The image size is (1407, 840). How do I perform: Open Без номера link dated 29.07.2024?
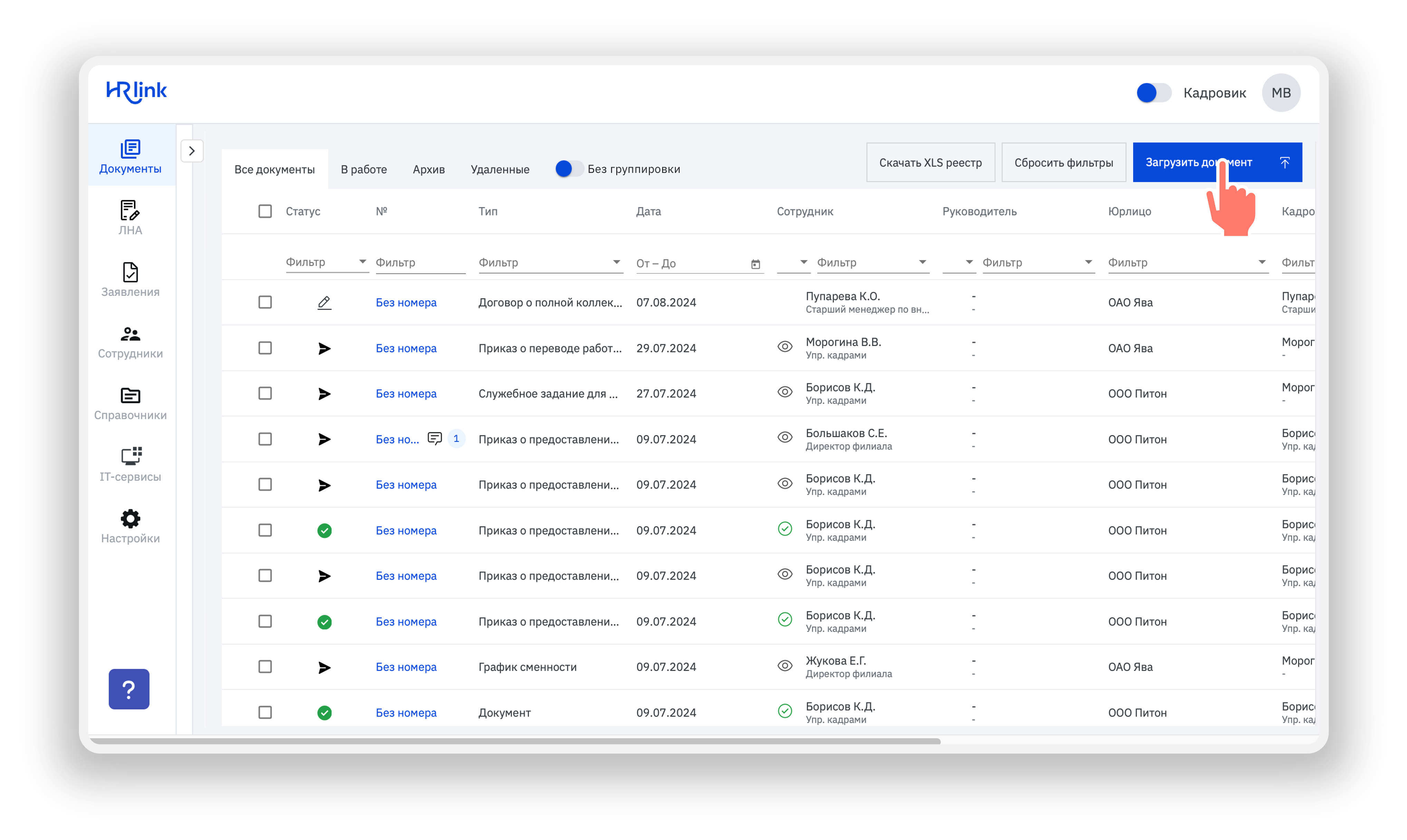coord(406,348)
